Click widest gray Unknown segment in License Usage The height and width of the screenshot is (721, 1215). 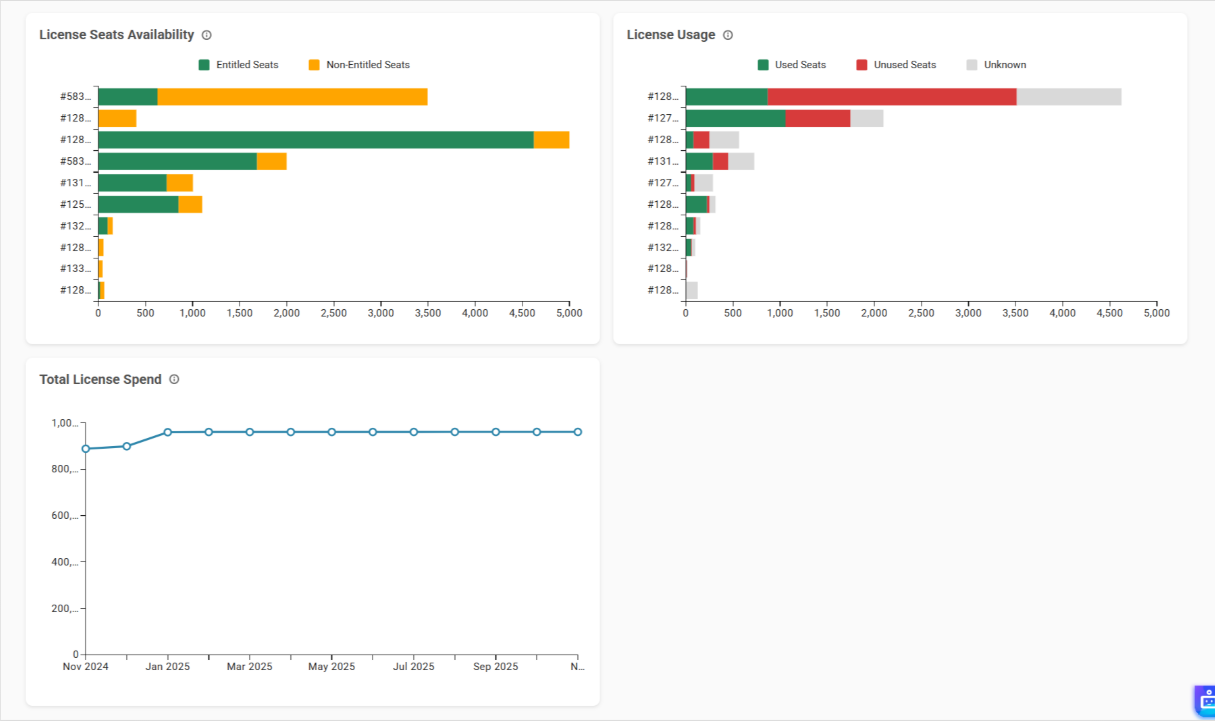[x=1068, y=97]
